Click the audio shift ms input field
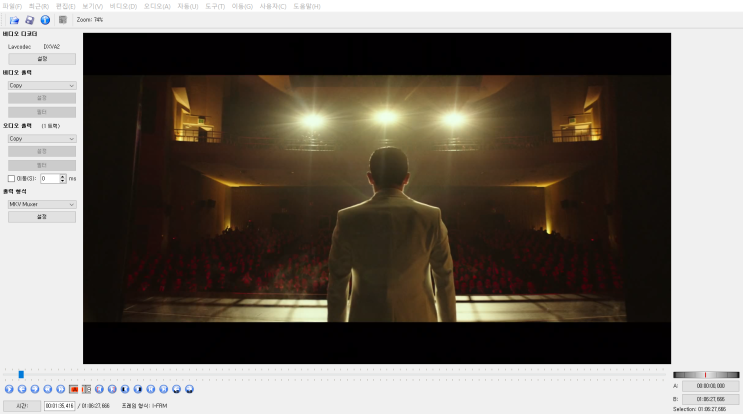Image resolution: width=743 pixels, height=414 pixels. click(x=50, y=179)
